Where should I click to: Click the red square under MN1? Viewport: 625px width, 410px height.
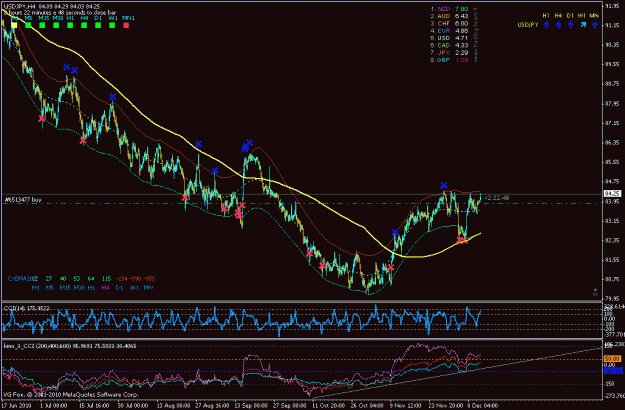click(126, 25)
